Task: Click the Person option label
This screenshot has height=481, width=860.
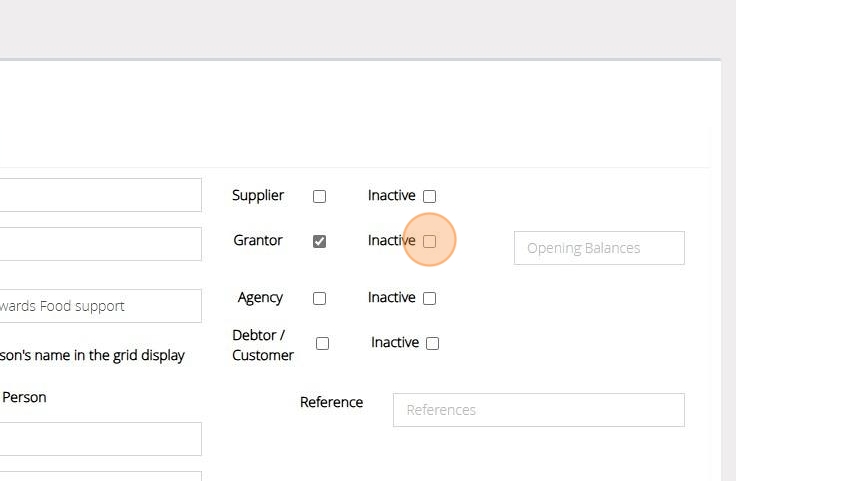Action: [x=24, y=397]
